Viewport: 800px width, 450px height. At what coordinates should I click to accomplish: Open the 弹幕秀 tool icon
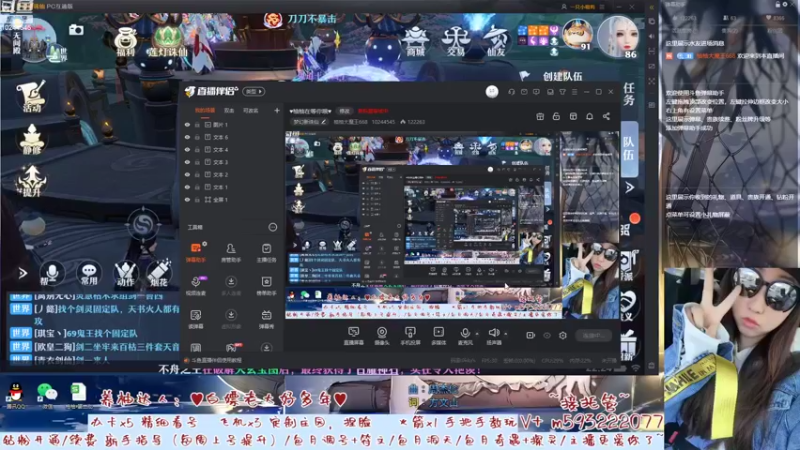coord(266,319)
